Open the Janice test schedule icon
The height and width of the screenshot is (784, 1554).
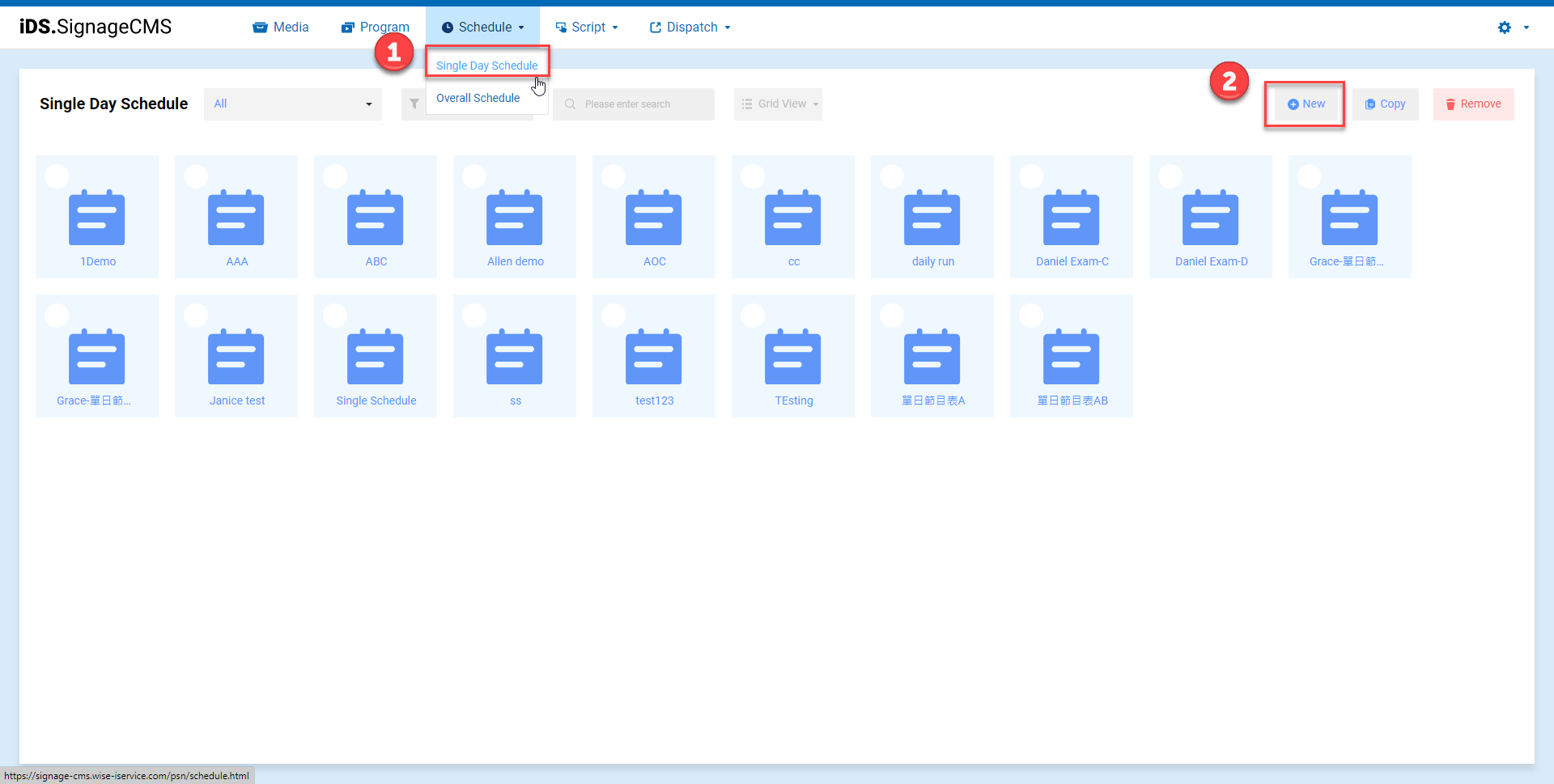click(x=236, y=357)
